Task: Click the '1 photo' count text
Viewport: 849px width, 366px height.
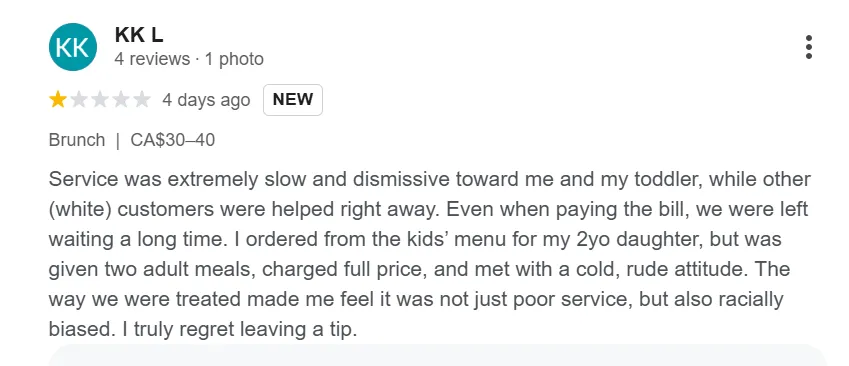Action: [234, 59]
